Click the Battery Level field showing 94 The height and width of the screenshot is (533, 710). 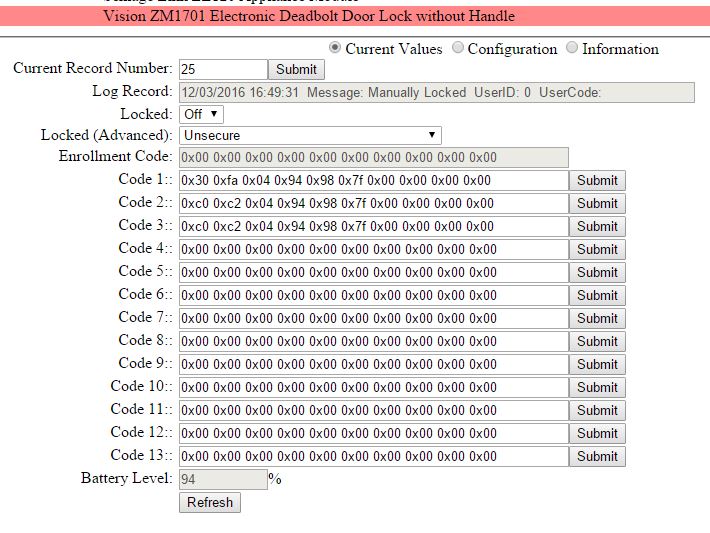coord(223,479)
